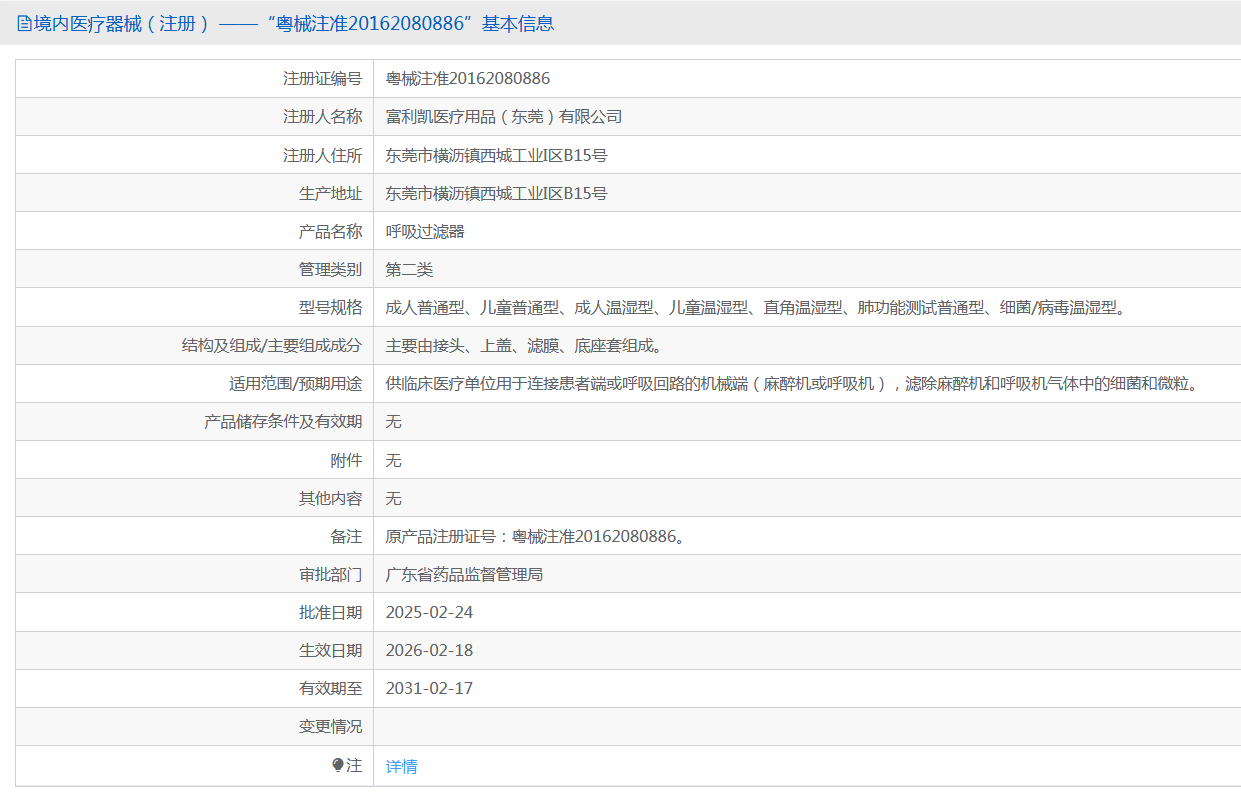This screenshot has height=793, width=1241.
Task: Click the 审批部门 label
Action: click(330, 575)
